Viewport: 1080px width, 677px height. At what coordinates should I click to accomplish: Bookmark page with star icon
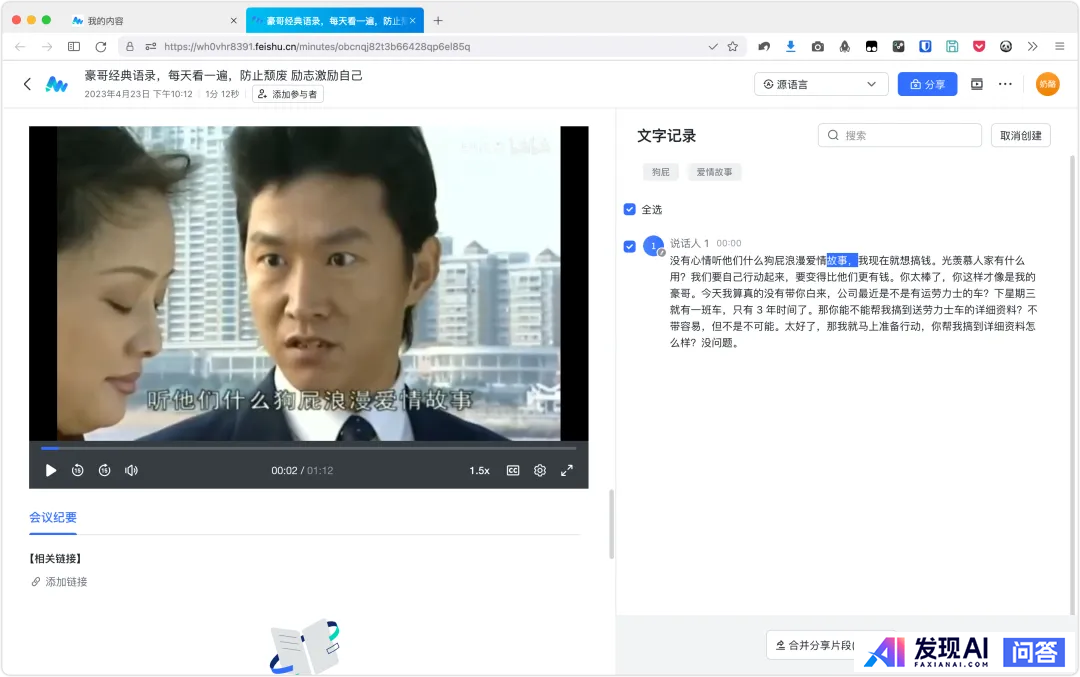tap(733, 47)
